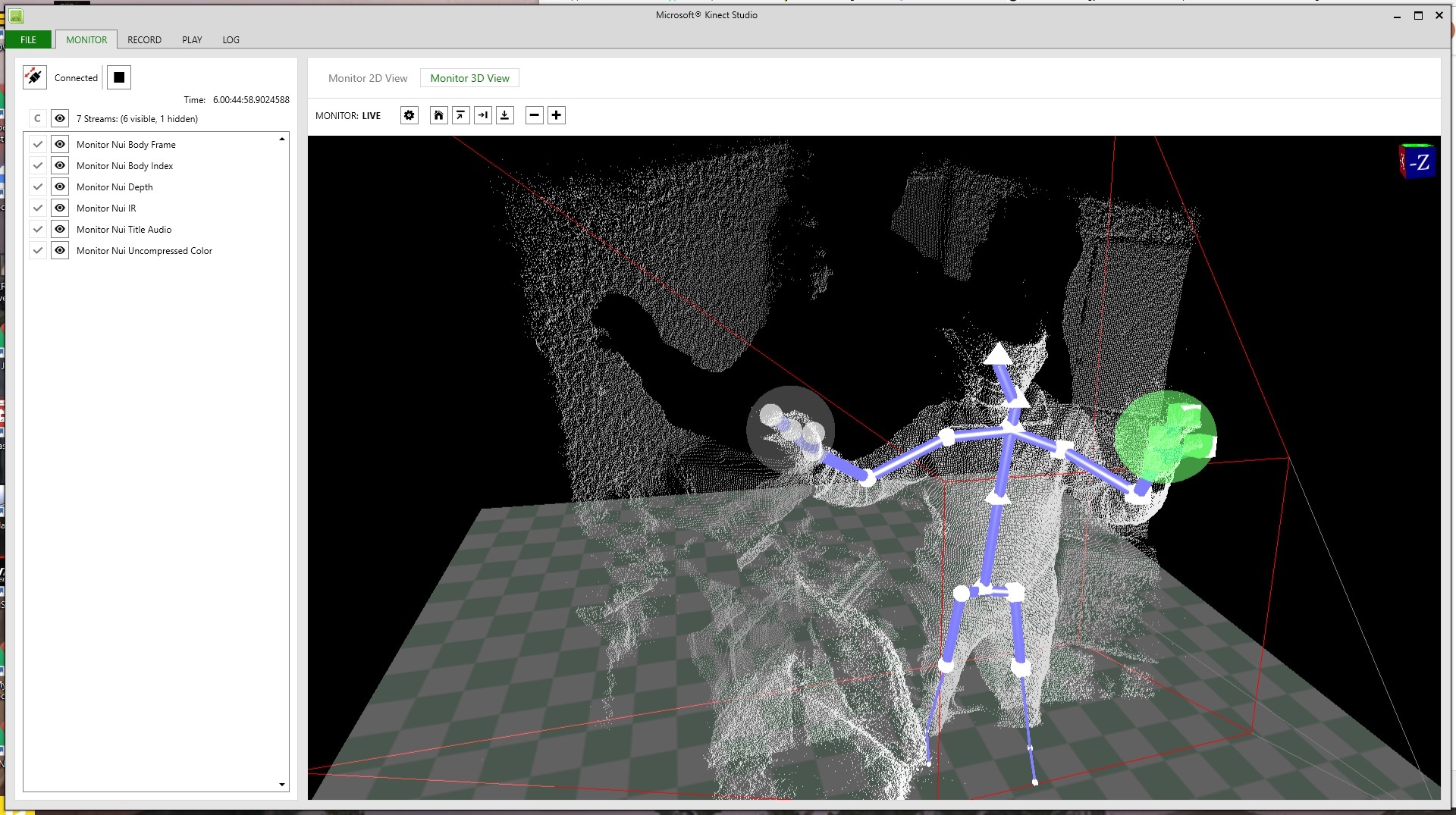This screenshot has width=1456, height=815.
Task: Switch to the MONITOR tab
Action: pos(86,39)
